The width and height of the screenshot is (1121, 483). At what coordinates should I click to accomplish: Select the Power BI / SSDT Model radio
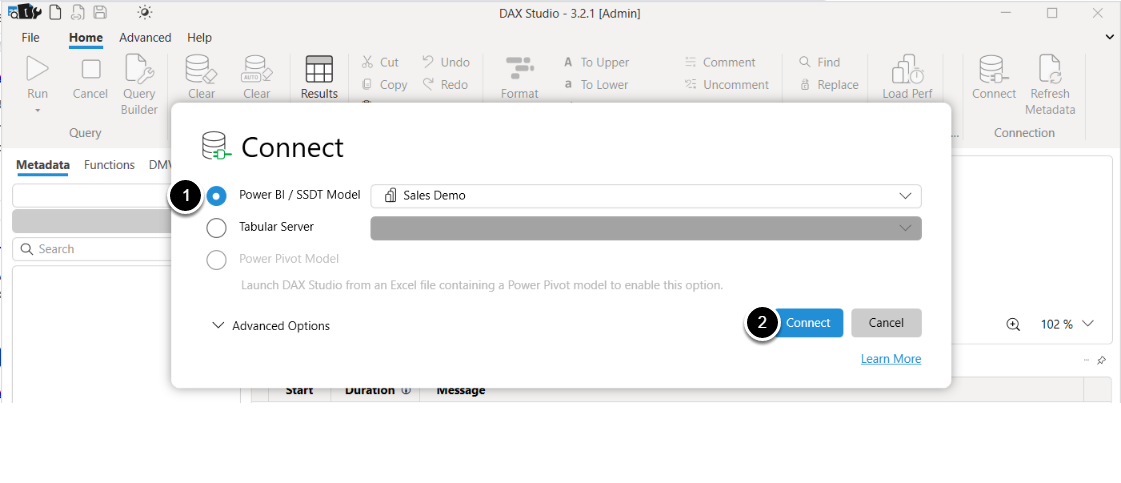(x=216, y=195)
